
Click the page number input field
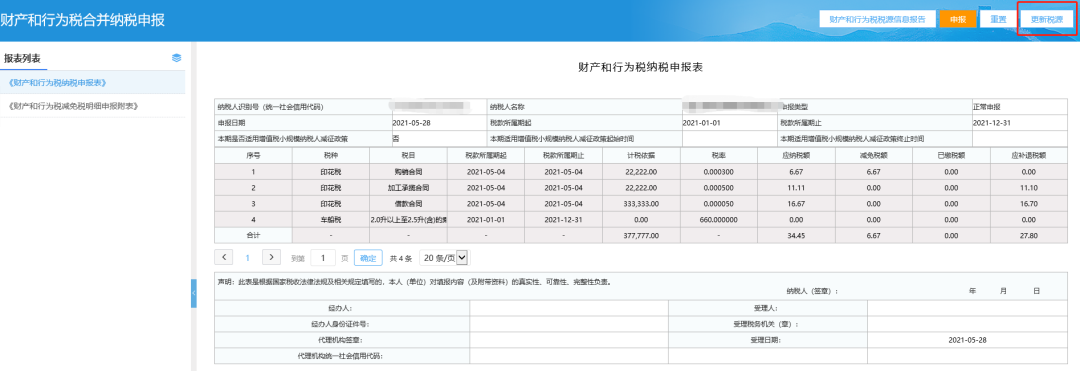click(x=323, y=257)
